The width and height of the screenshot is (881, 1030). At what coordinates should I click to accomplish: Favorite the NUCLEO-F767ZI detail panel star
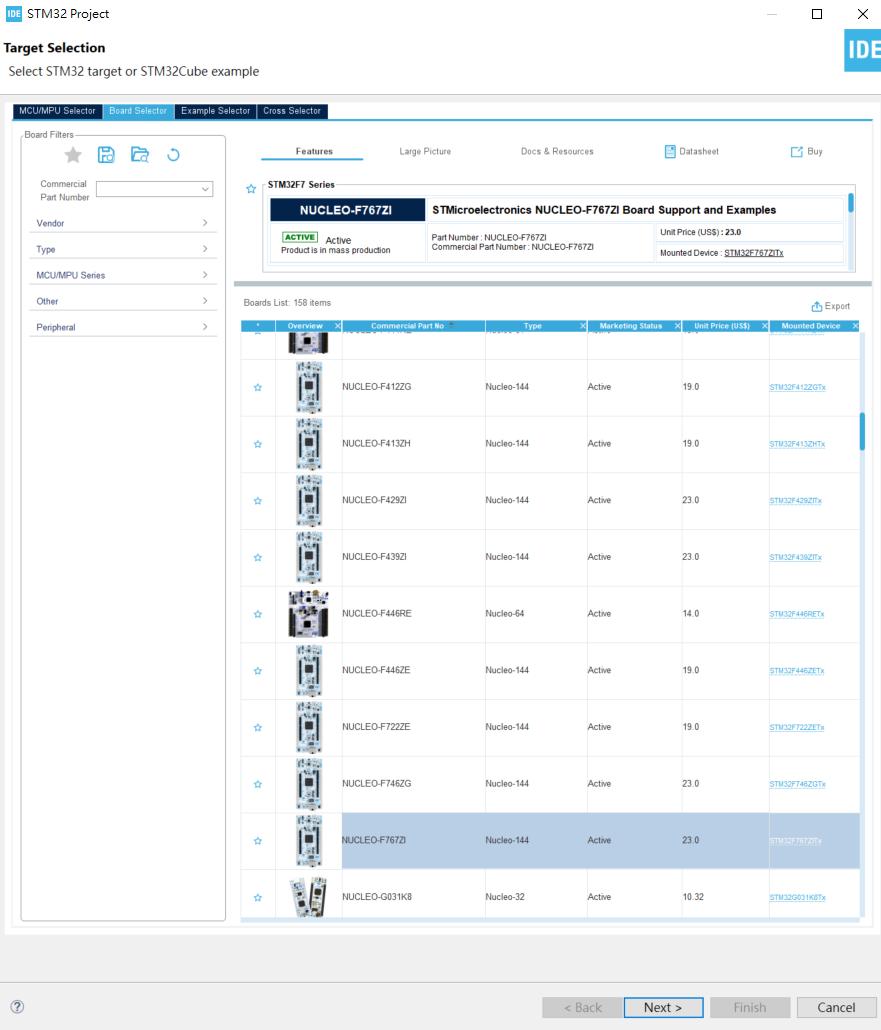coord(251,189)
